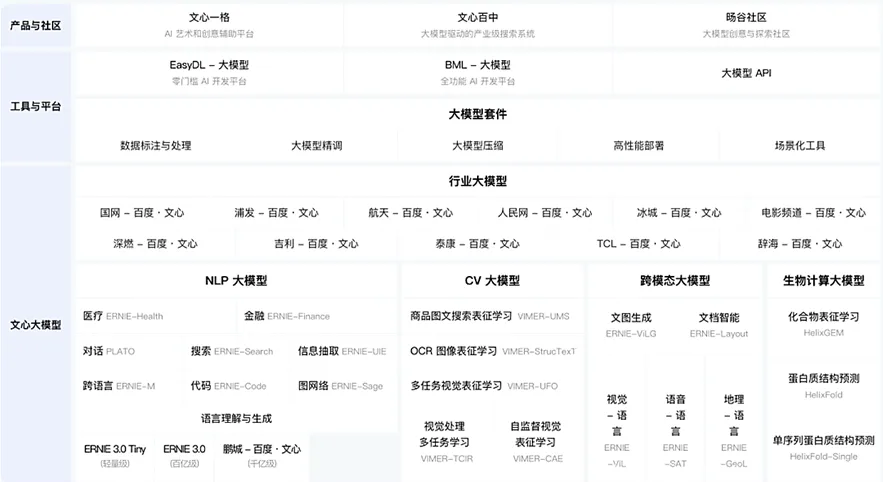Click 吉利 – 百度·文心 industry model
This screenshot has height=482, width=883.
pos(316,244)
